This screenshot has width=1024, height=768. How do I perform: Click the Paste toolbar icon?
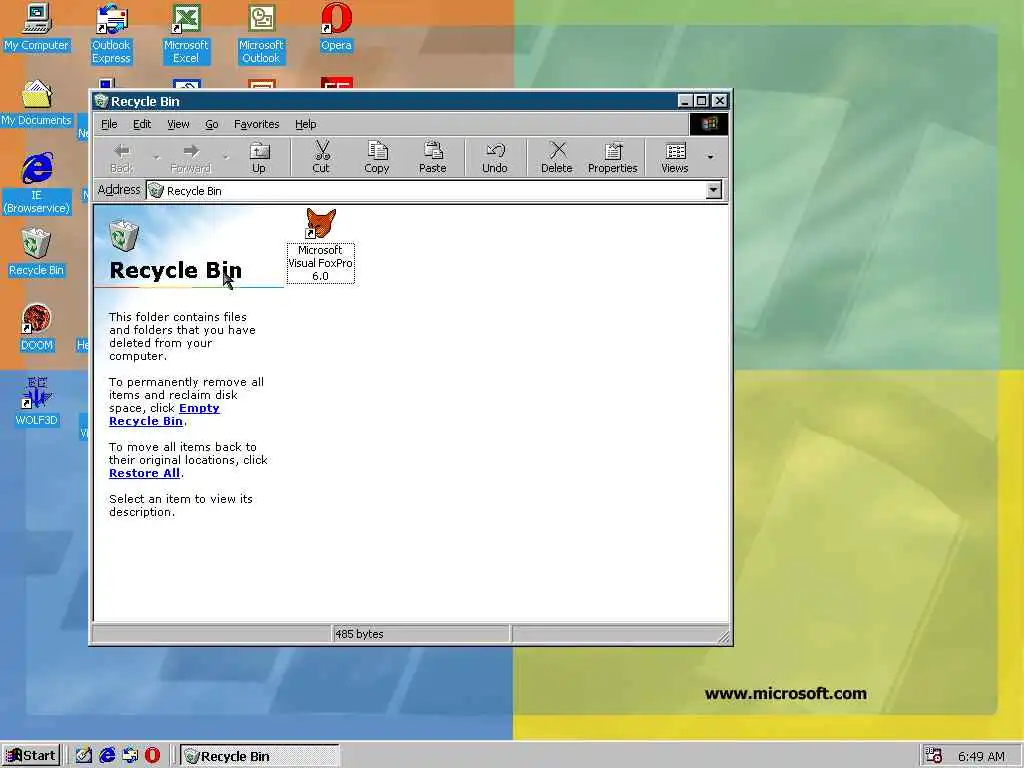(x=432, y=157)
